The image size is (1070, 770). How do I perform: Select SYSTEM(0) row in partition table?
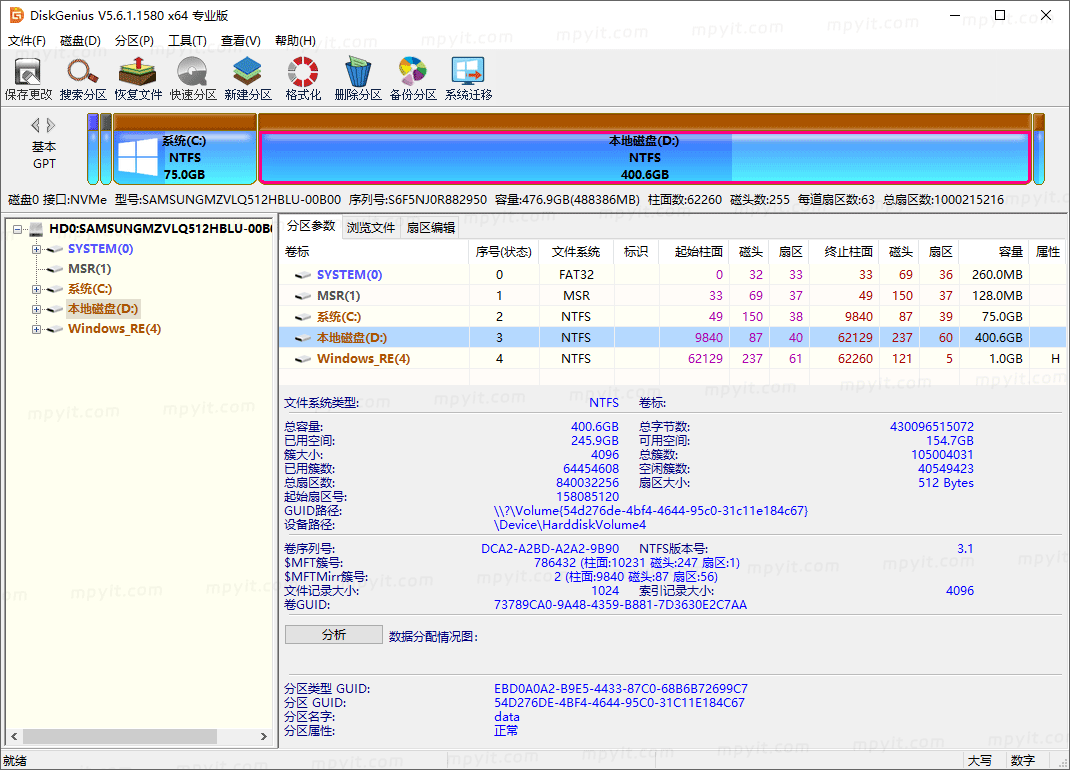672,275
